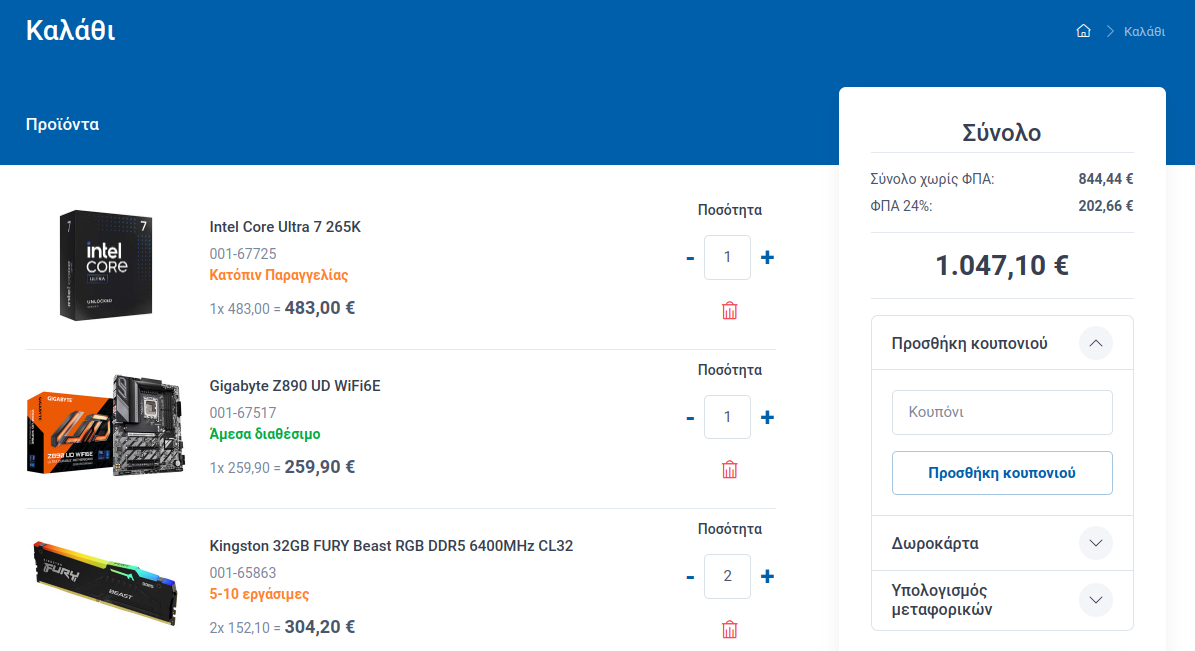This screenshot has width=1195, height=651.
Task: Click the Intel Core Ultra 7 quantity field
Action: pos(727,258)
